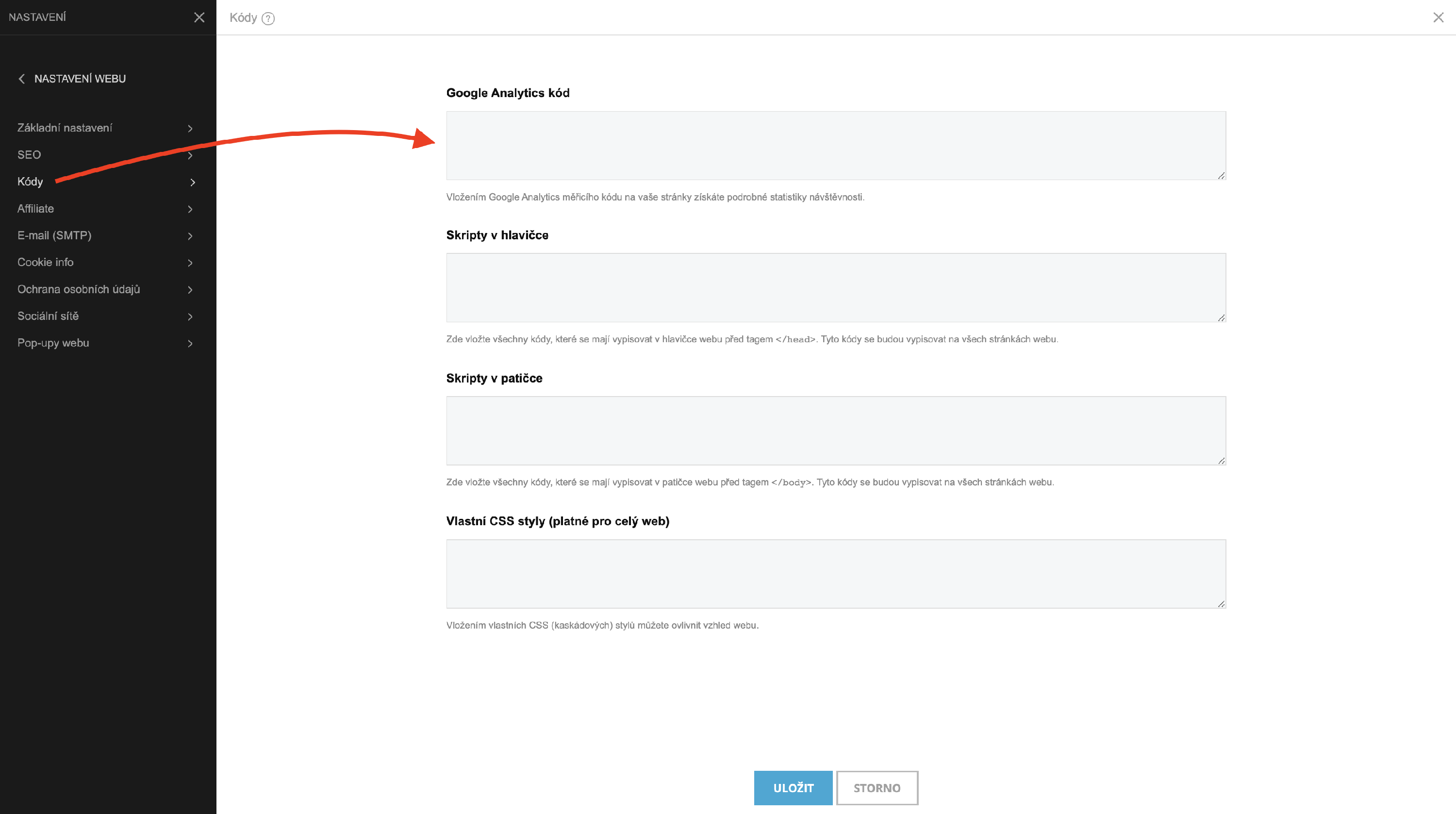Image resolution: width=1456 pixels, height=814 pixels.
Task: Go to Pop-upy webu settings
Action: [53, 343]
